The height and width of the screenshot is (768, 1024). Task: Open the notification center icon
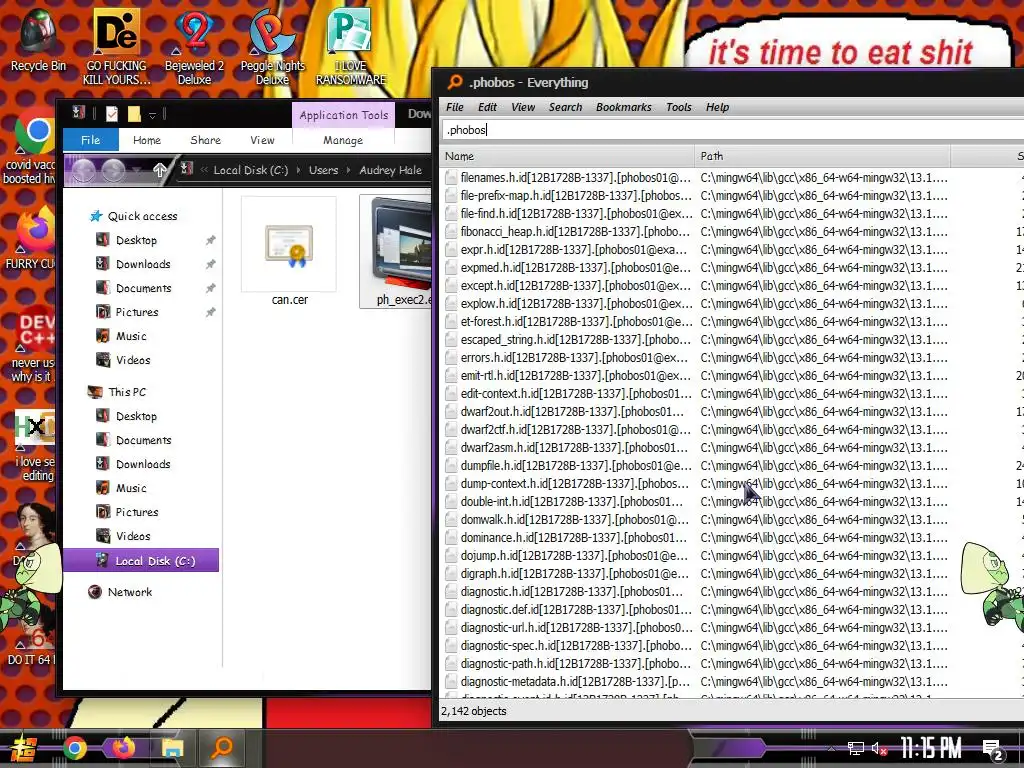coord(993,749)
